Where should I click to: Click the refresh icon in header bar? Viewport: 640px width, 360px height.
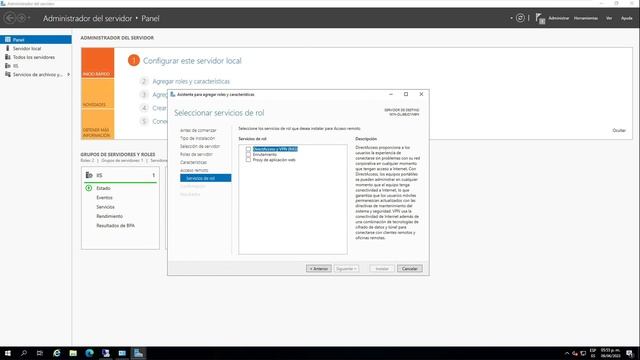click(x=520, y=18)
